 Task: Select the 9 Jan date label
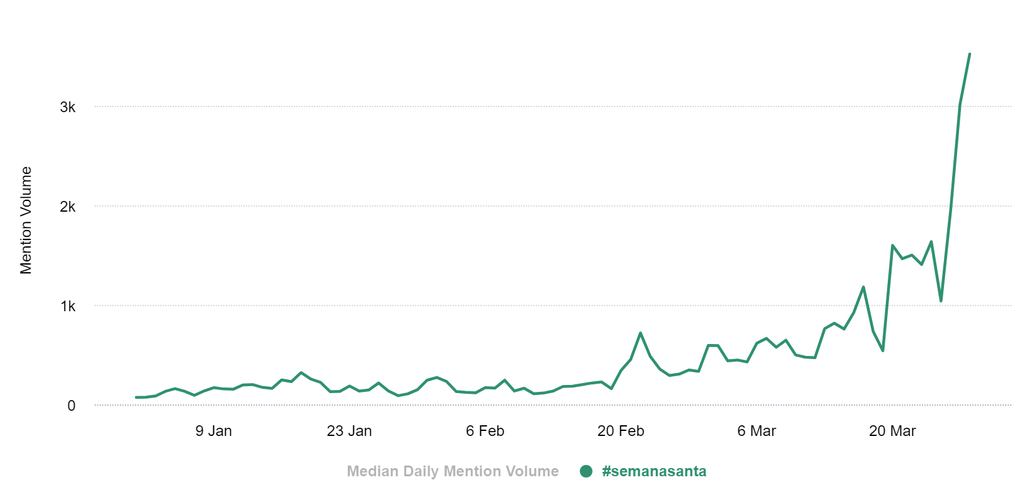click(213, 432)
